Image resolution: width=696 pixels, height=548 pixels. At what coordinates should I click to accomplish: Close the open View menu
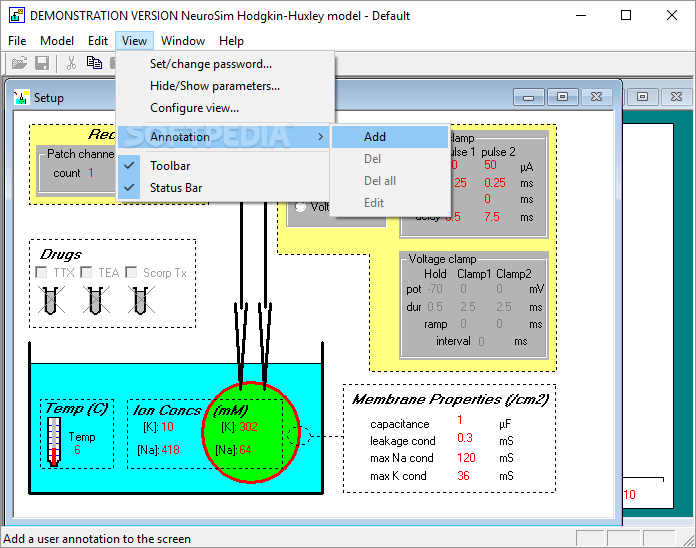[134, 41]
